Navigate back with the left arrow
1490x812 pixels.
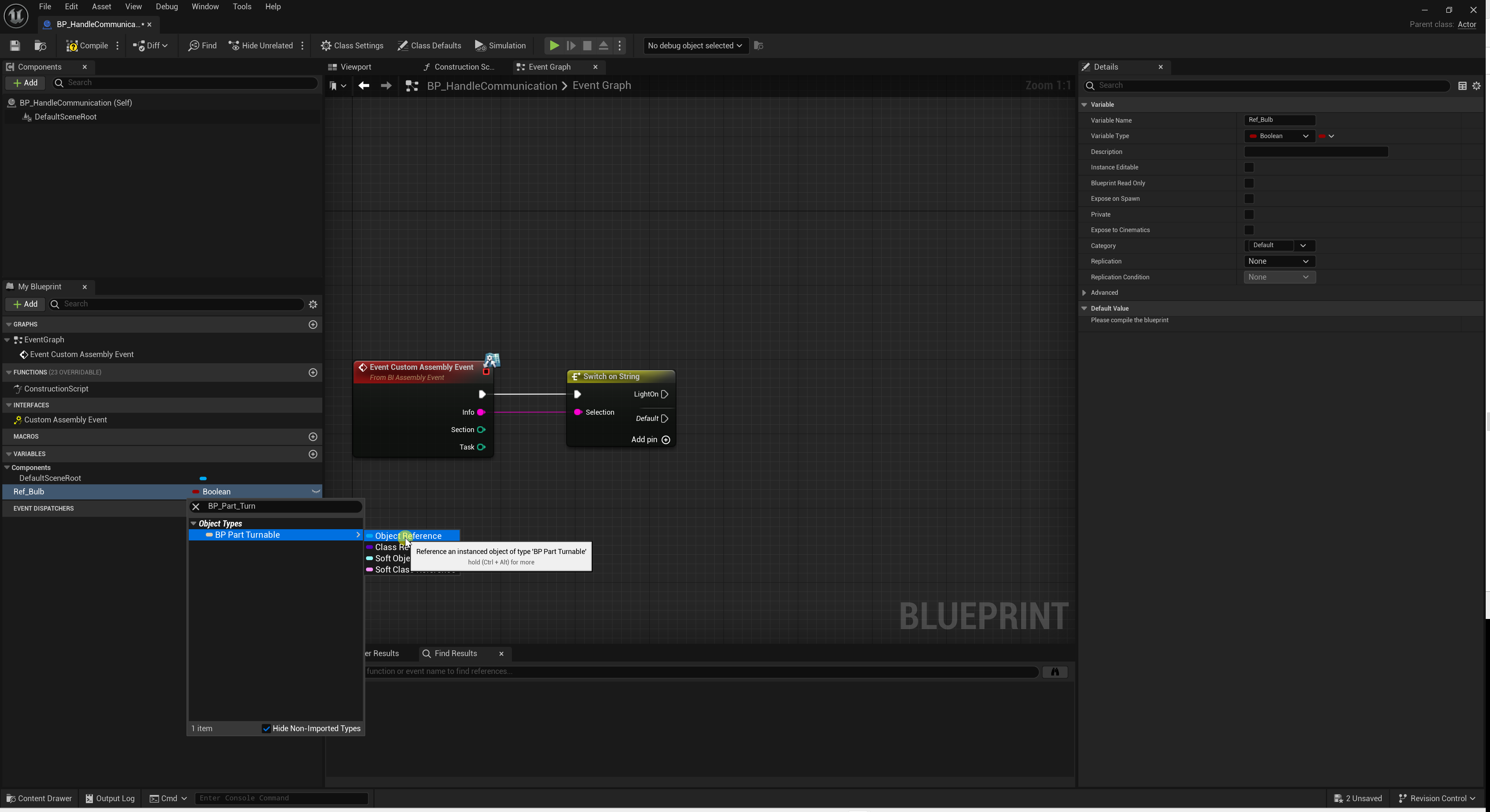click(363, 85)
